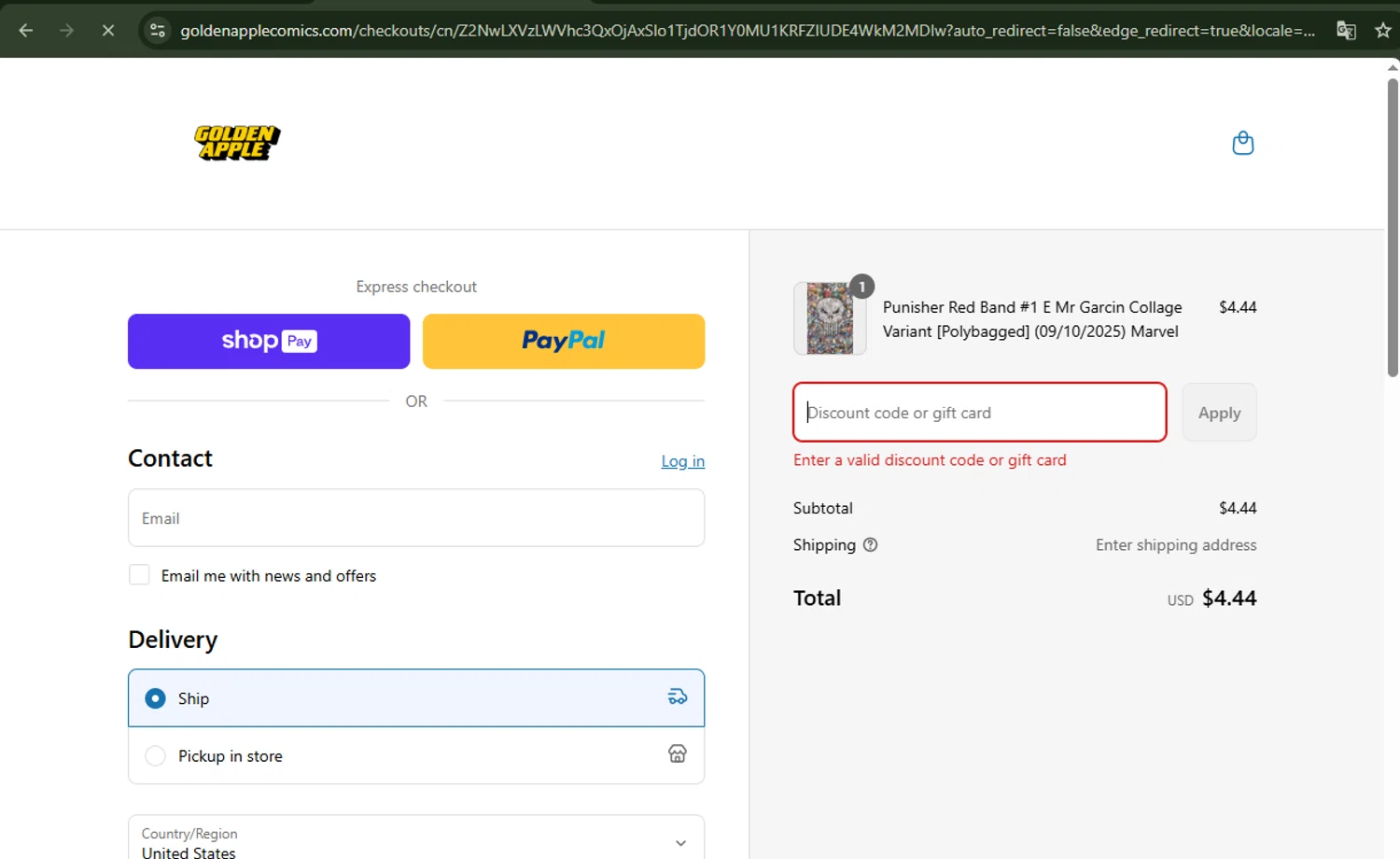Select the Ship delivery option
This screenshot has height=859, width=1400.
(x=416, y=697)
